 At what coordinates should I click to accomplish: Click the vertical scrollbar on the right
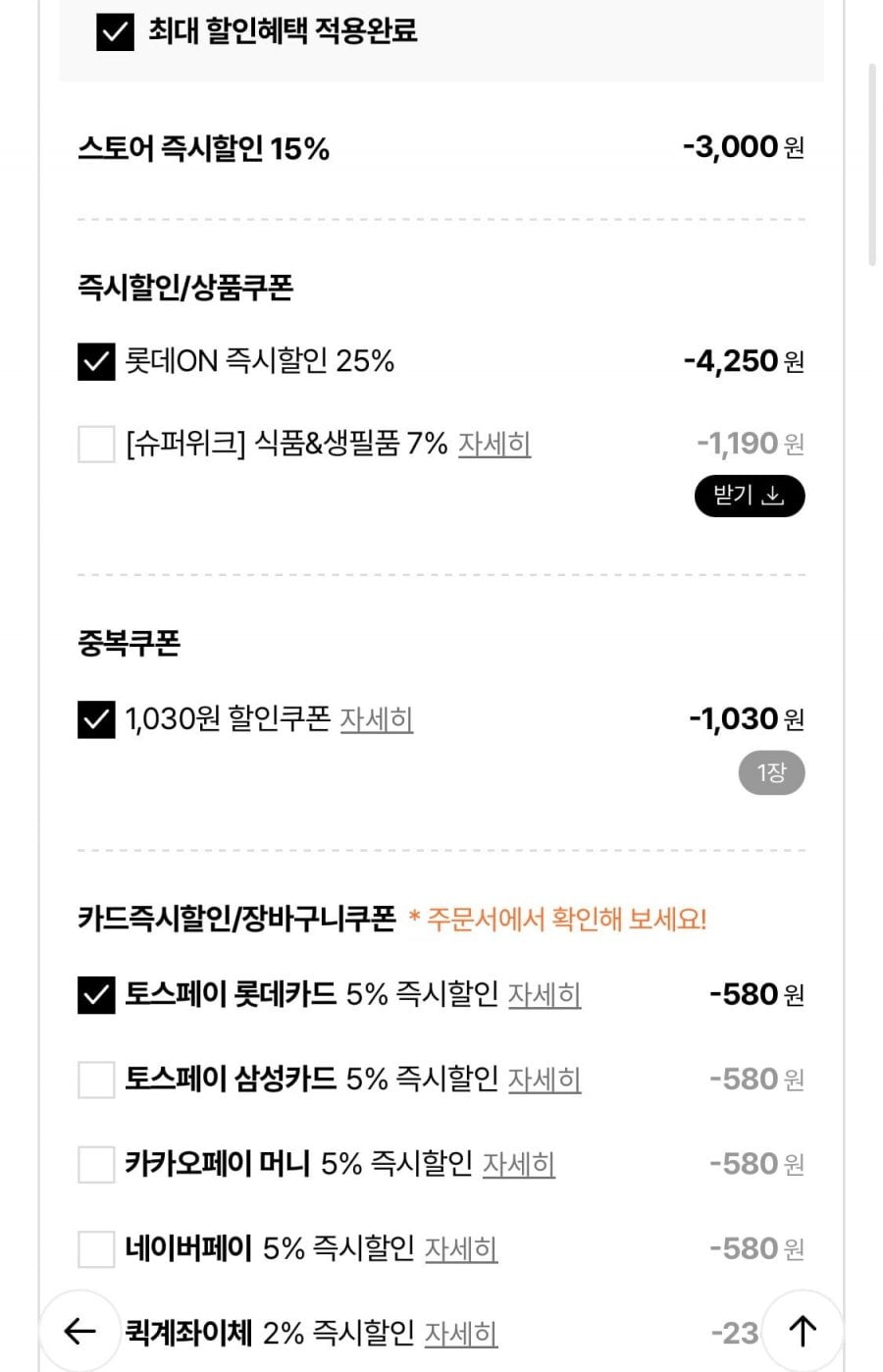pos(871,165)
